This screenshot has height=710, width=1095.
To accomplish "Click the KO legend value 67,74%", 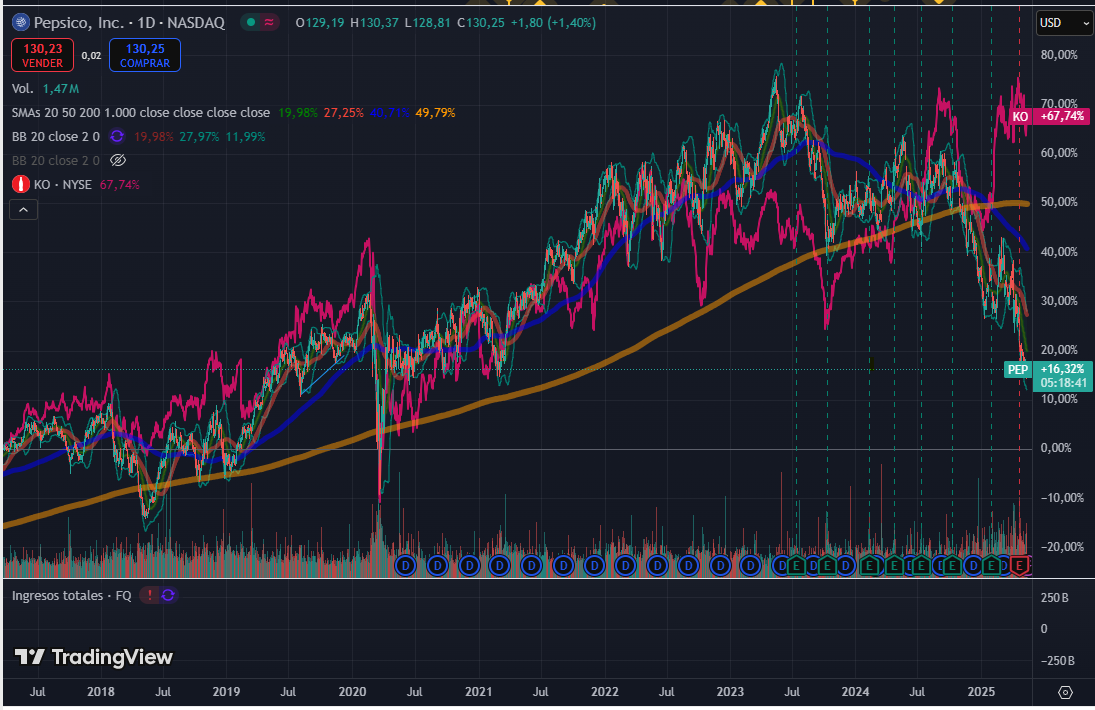I will click(119, 184).
